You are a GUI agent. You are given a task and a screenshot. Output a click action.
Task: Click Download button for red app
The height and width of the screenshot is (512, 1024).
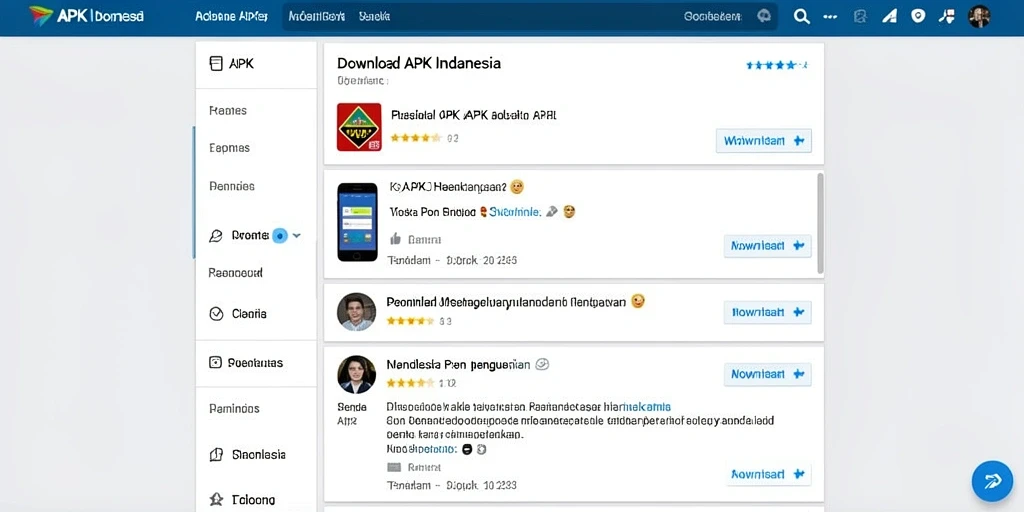763,140
